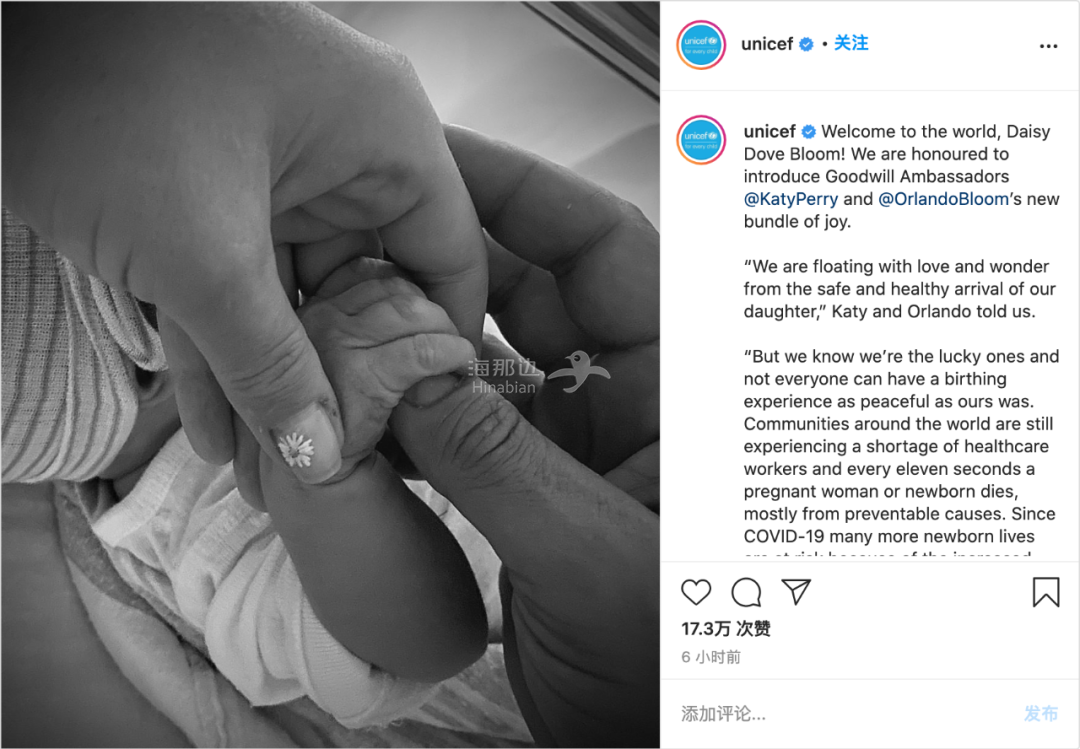Save the post with the bookmark icon
Viewport: 1080px width, 749px height.
click(1046, 592)
